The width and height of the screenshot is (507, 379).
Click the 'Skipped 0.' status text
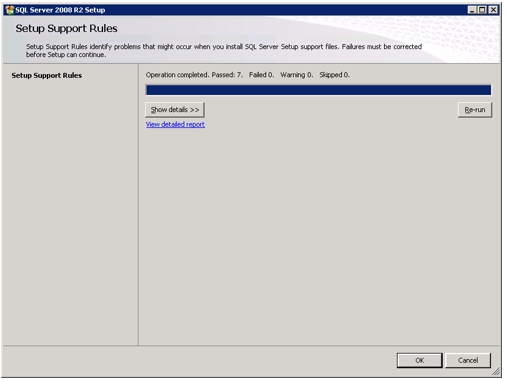(x=334, y=75)
